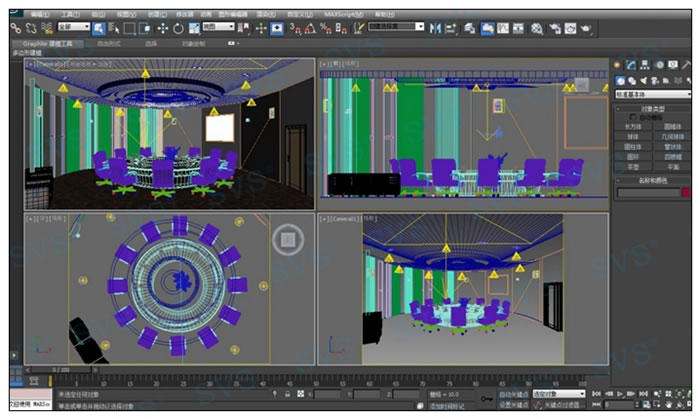Open the Hierarchy panel icon

[644, 65]
